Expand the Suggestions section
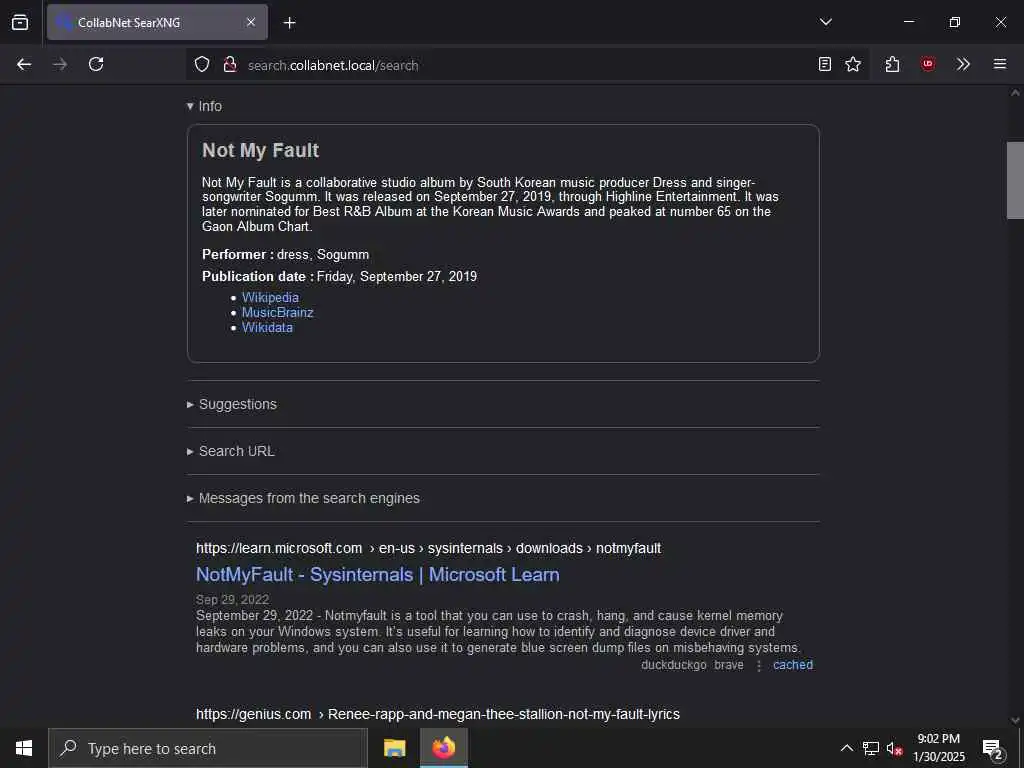This screenshot has width=1024, height=768. click(232, 404)
